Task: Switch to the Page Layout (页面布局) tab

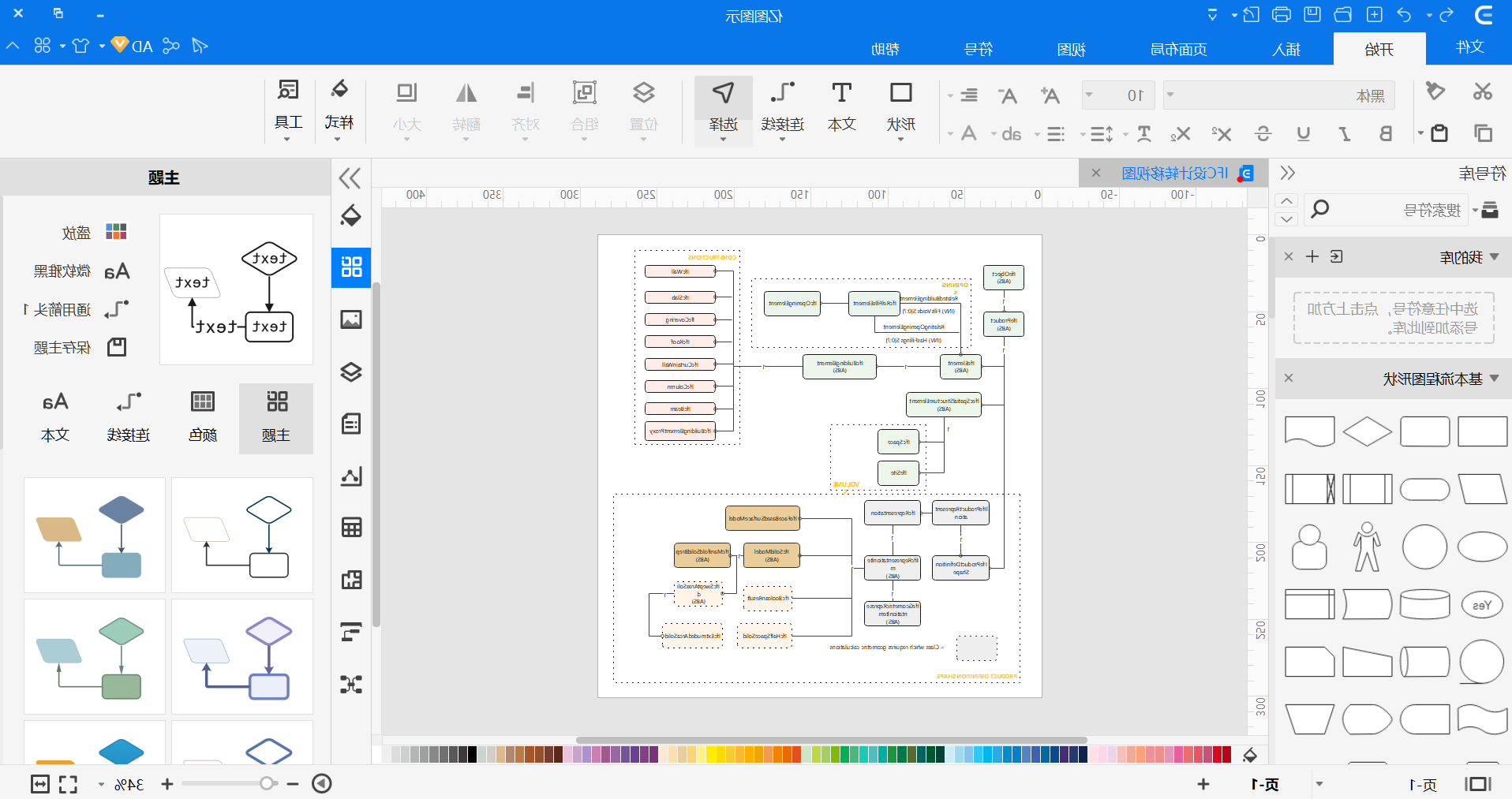Action: [1178, 49]
